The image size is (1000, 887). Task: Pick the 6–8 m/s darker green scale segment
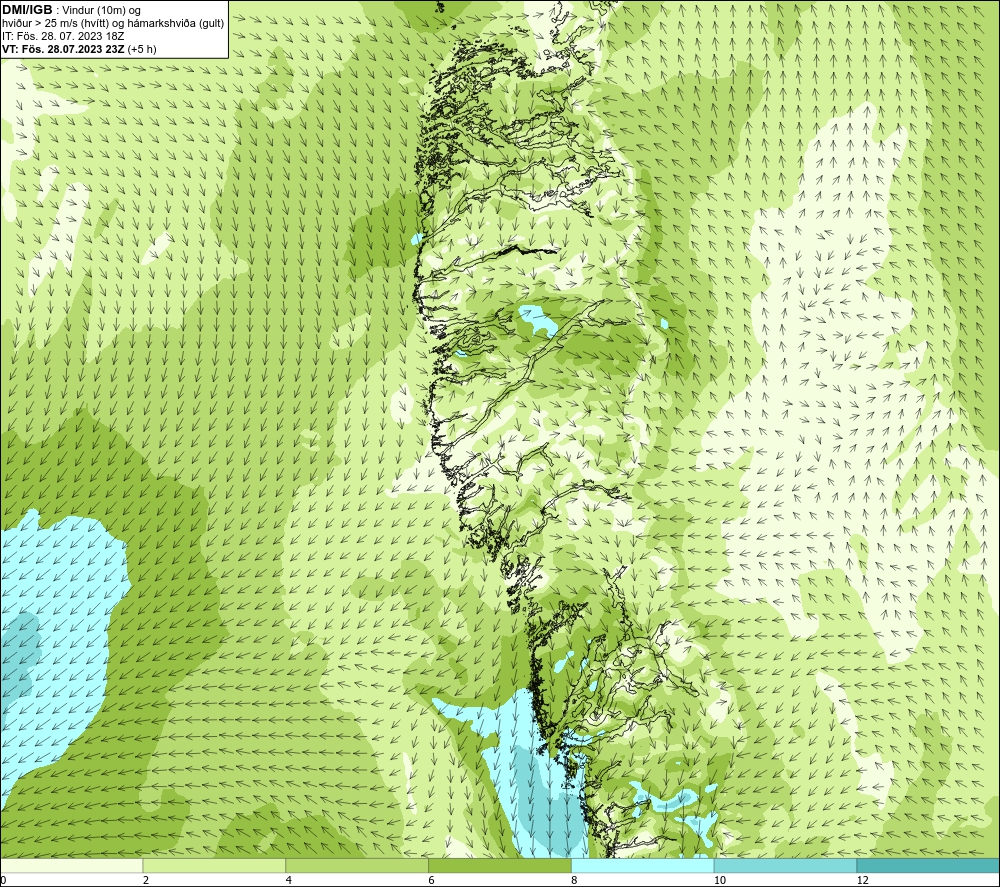pyautogui.click(x=500, y=865)
